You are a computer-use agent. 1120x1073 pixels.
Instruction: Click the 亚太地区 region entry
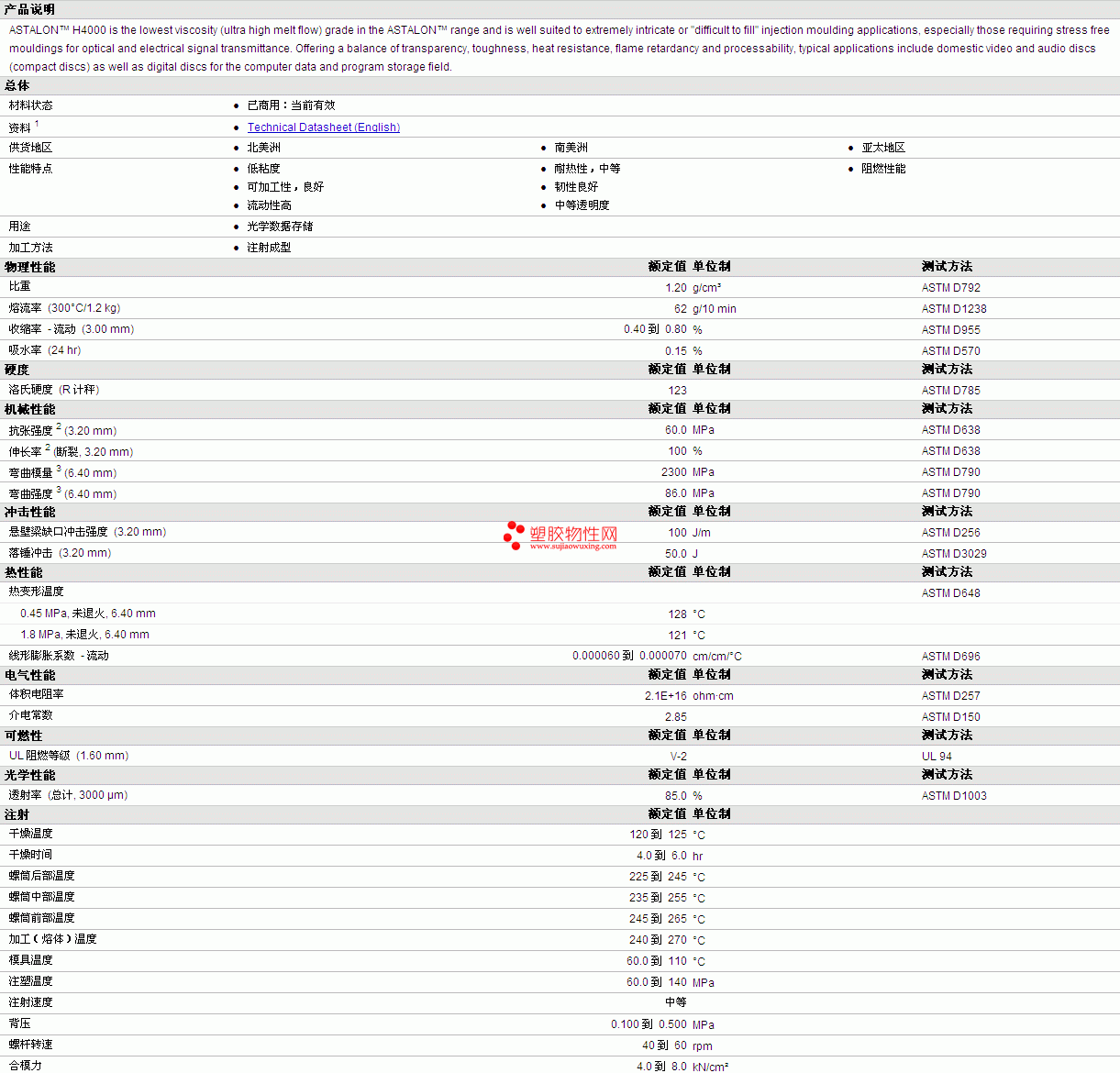[x=883, y=148]
